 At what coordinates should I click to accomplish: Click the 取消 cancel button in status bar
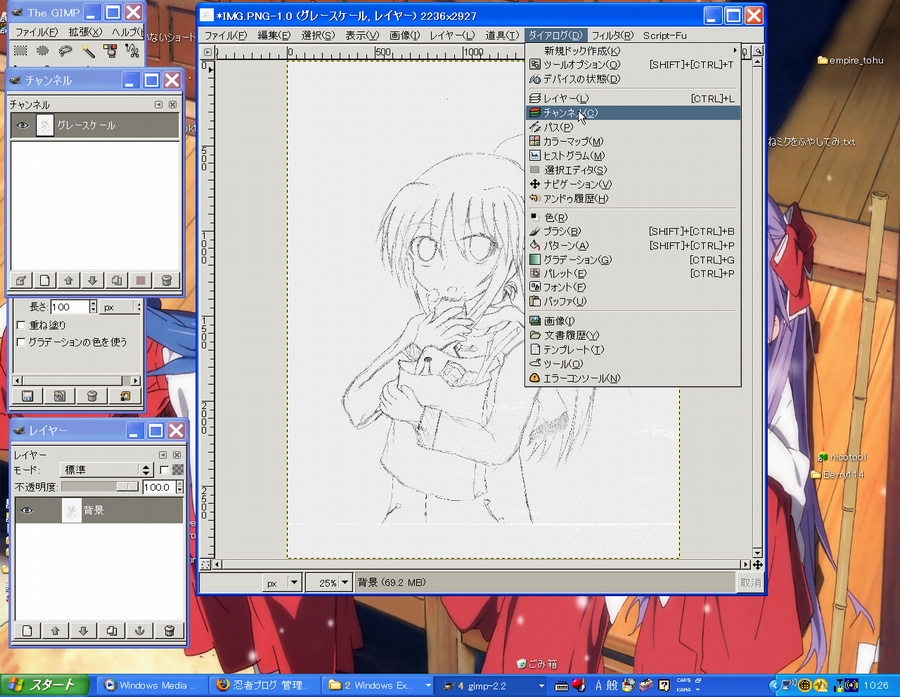coord(750,583)
